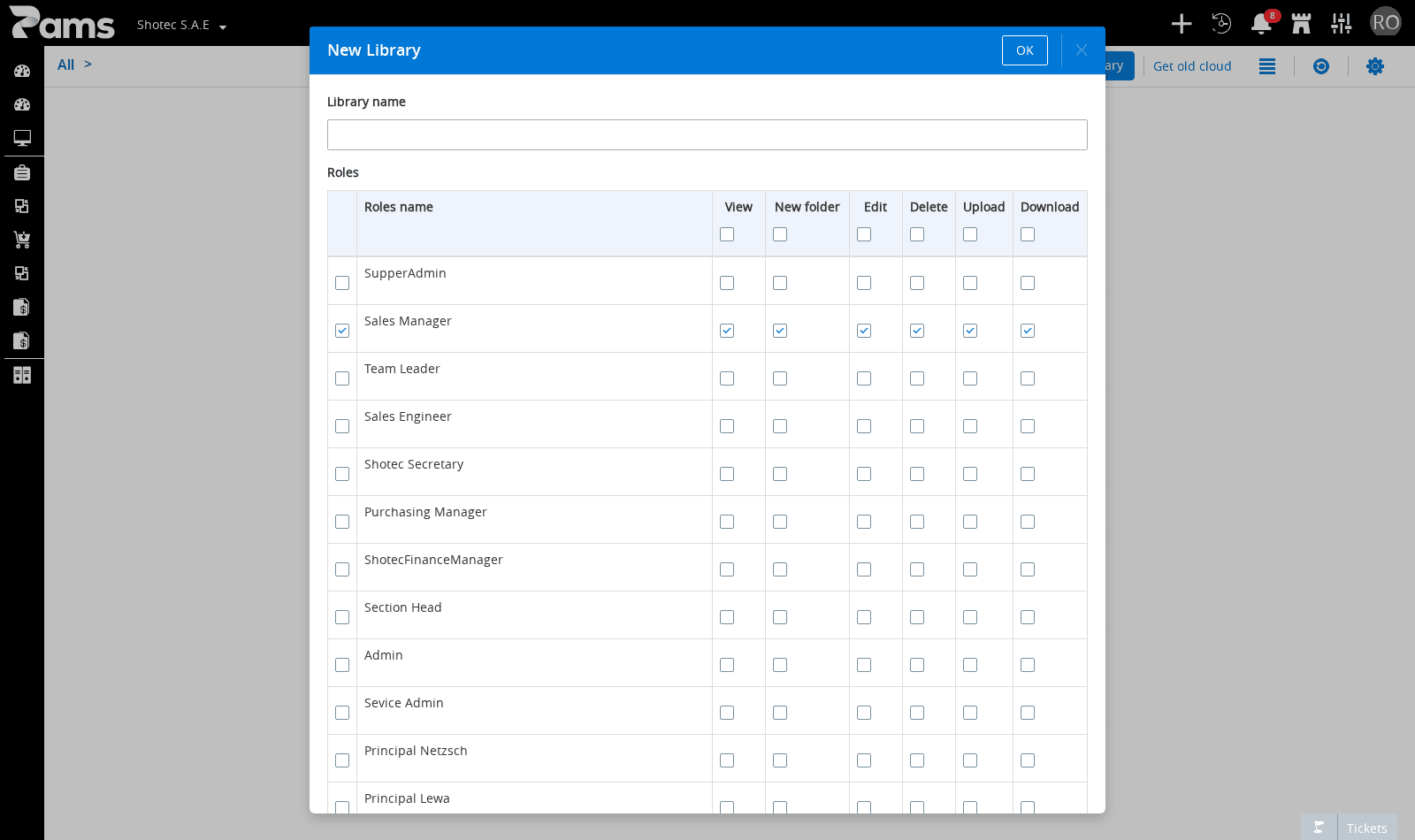This screenshot has height=840, width=1415.
Task: Click the plus add-new icon in top bar
Action: (x=1182, y=24)
